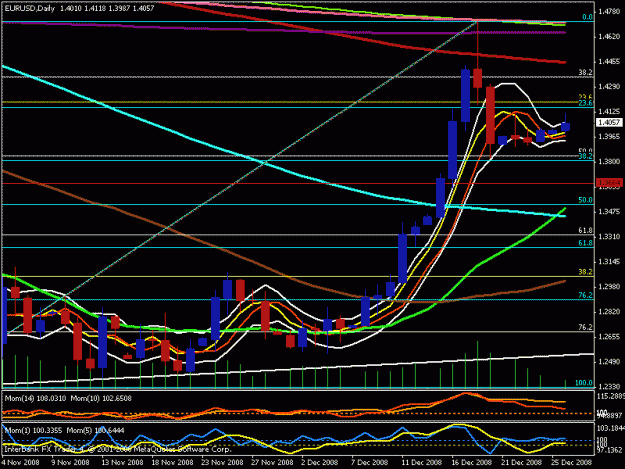625x469 pixels.
Task: Click the 1.4780 price axis label
Action: pos(609,12)
